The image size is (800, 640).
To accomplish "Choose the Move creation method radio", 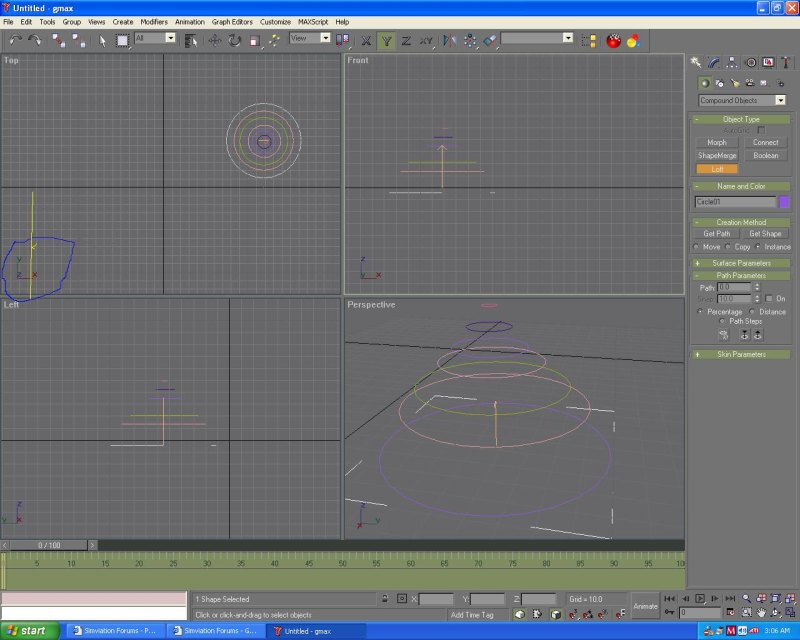I will point(697,246).
